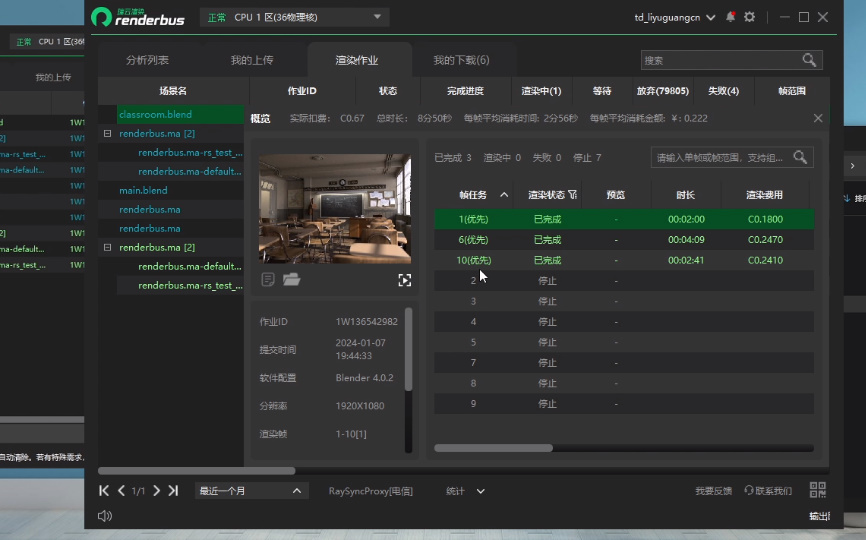
Task: Collapse second renderbus.ma [2] tree group
Action: [108, 247]
